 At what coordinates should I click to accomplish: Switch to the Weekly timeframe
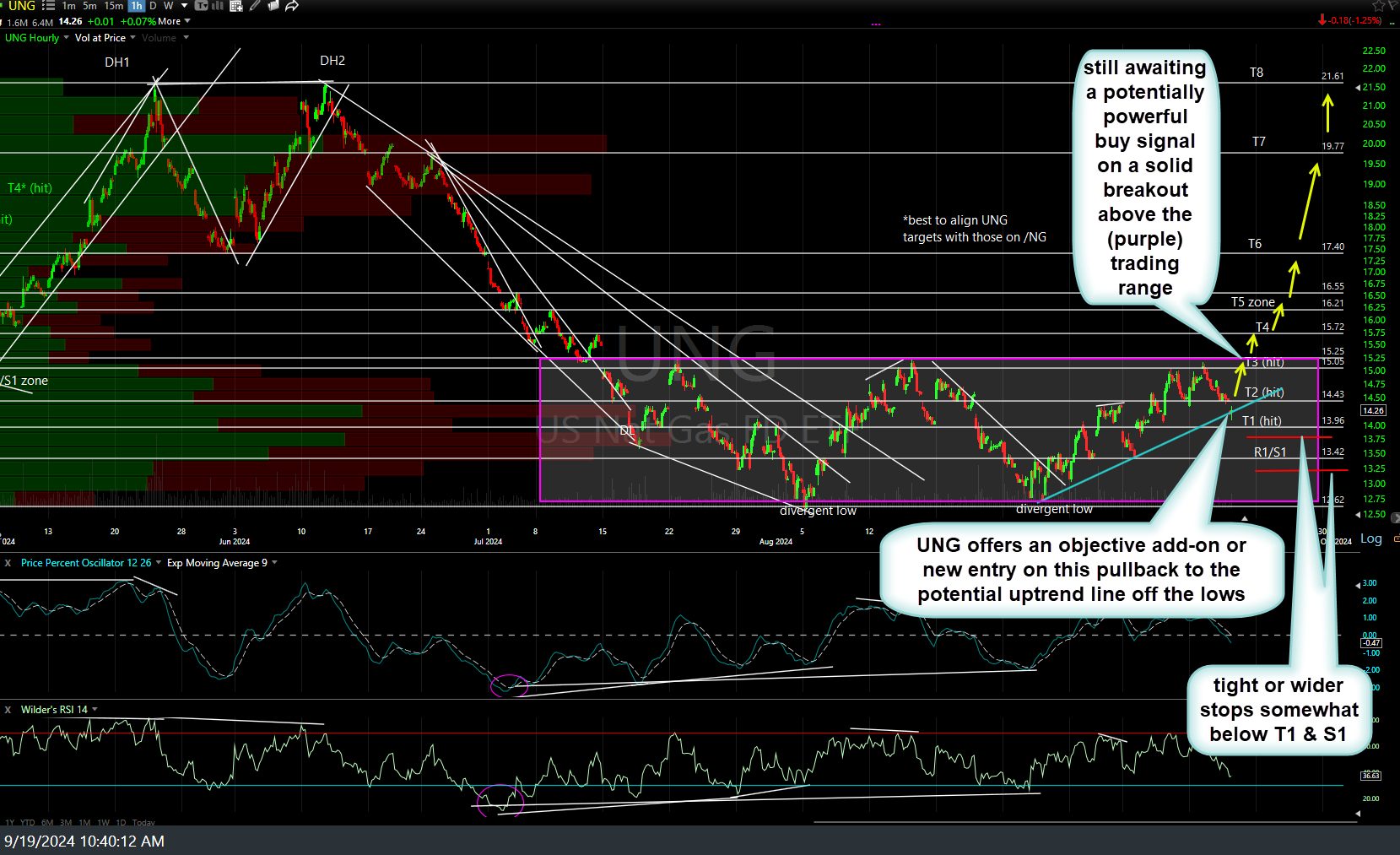pyautogui.click(x=168, y=6)
